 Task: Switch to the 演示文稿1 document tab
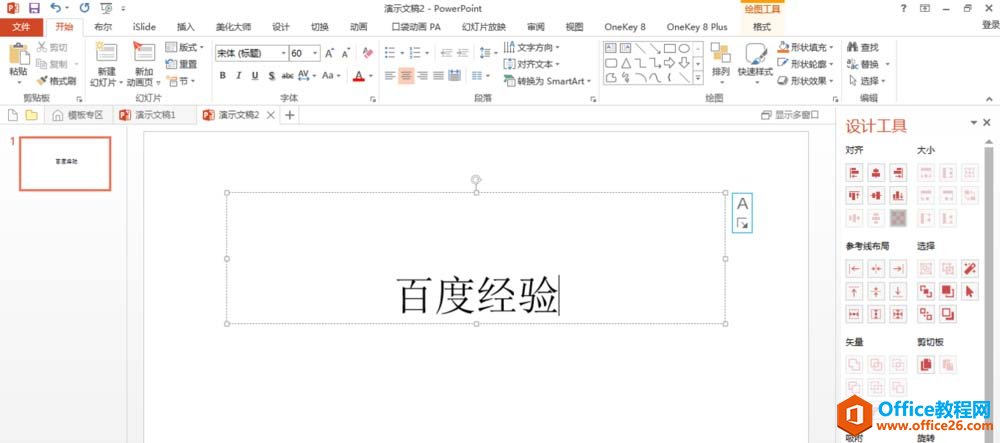pyautogui.click(x=154, y=115)
